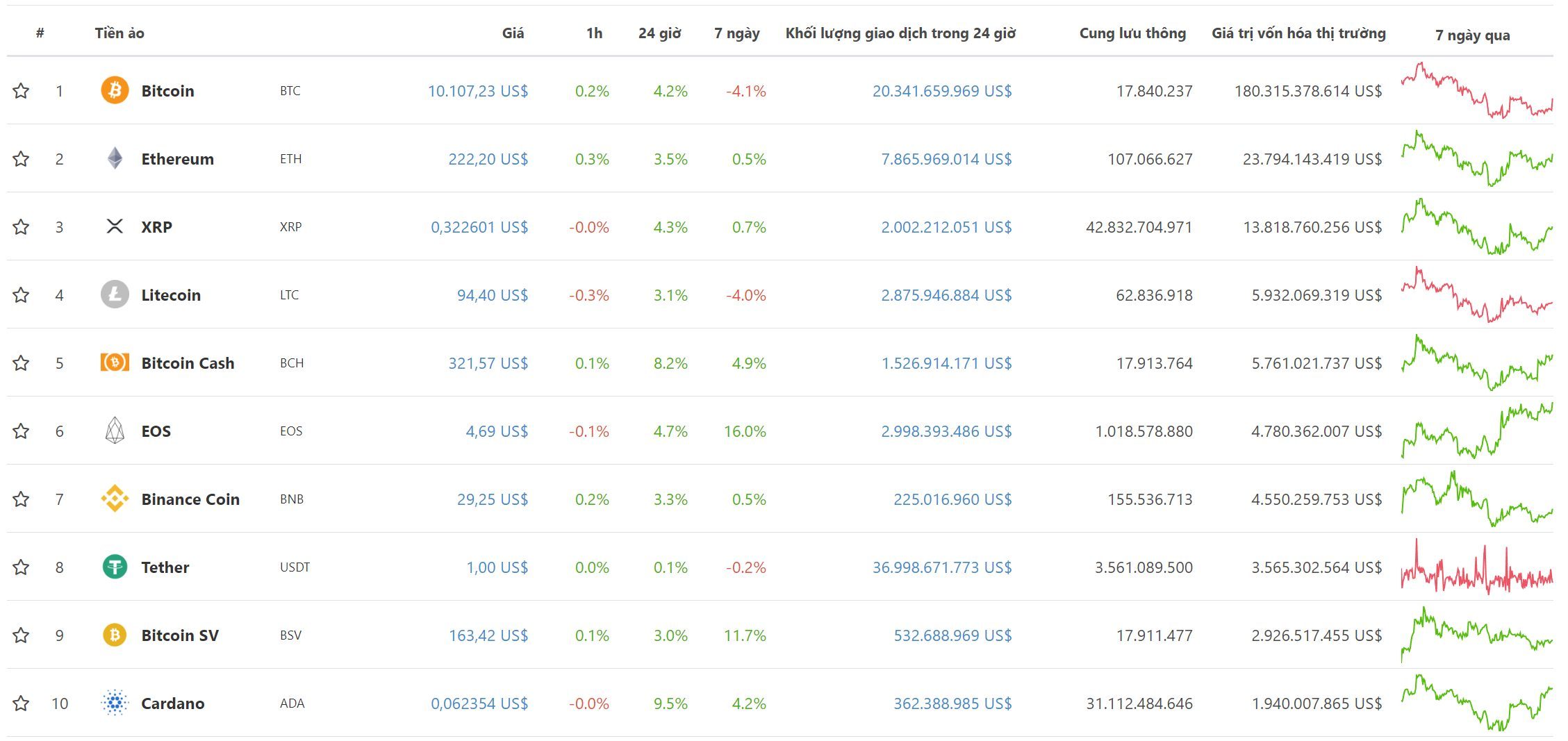The image size is (1568, 741).
Task: Open Bitcoin SV's 7-day sparkline chart
Action: click(1477, 635)
